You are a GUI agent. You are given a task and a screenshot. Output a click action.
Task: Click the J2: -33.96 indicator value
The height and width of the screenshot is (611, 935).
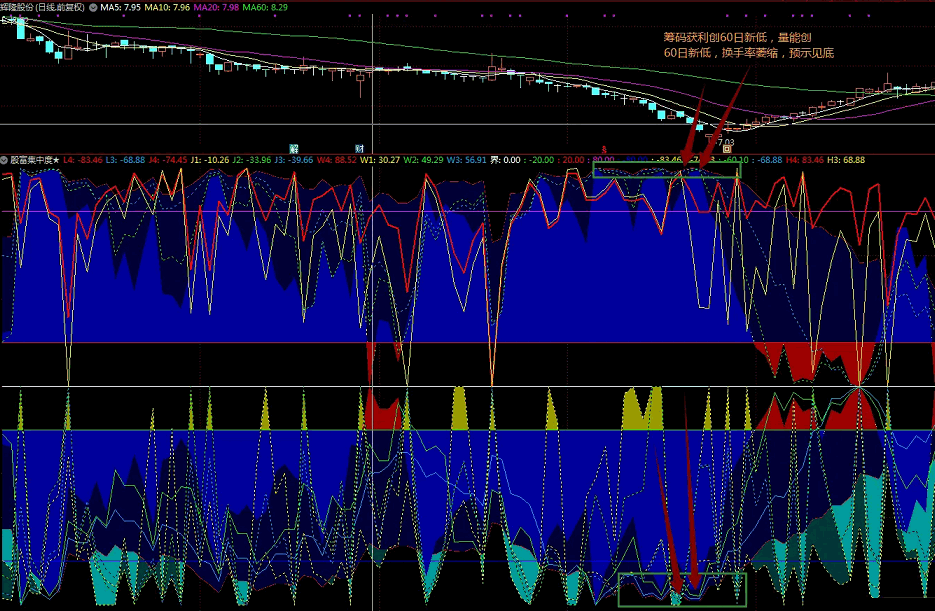click(x=252, y=160)
